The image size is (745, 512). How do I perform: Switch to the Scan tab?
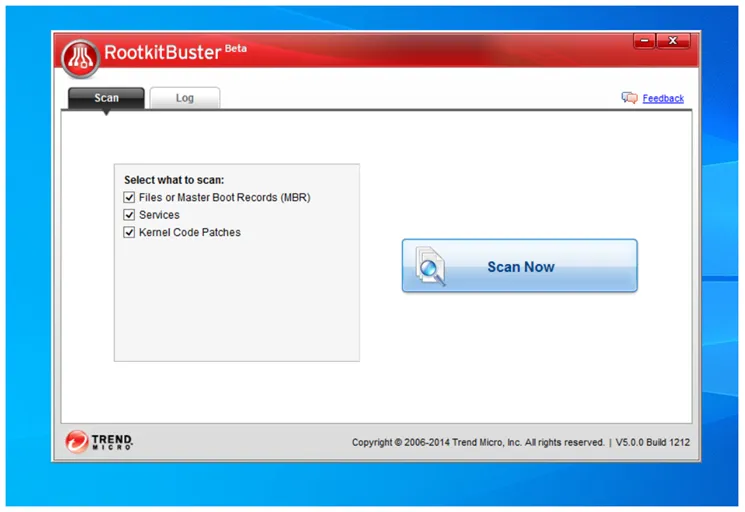[x=106, y=98]
